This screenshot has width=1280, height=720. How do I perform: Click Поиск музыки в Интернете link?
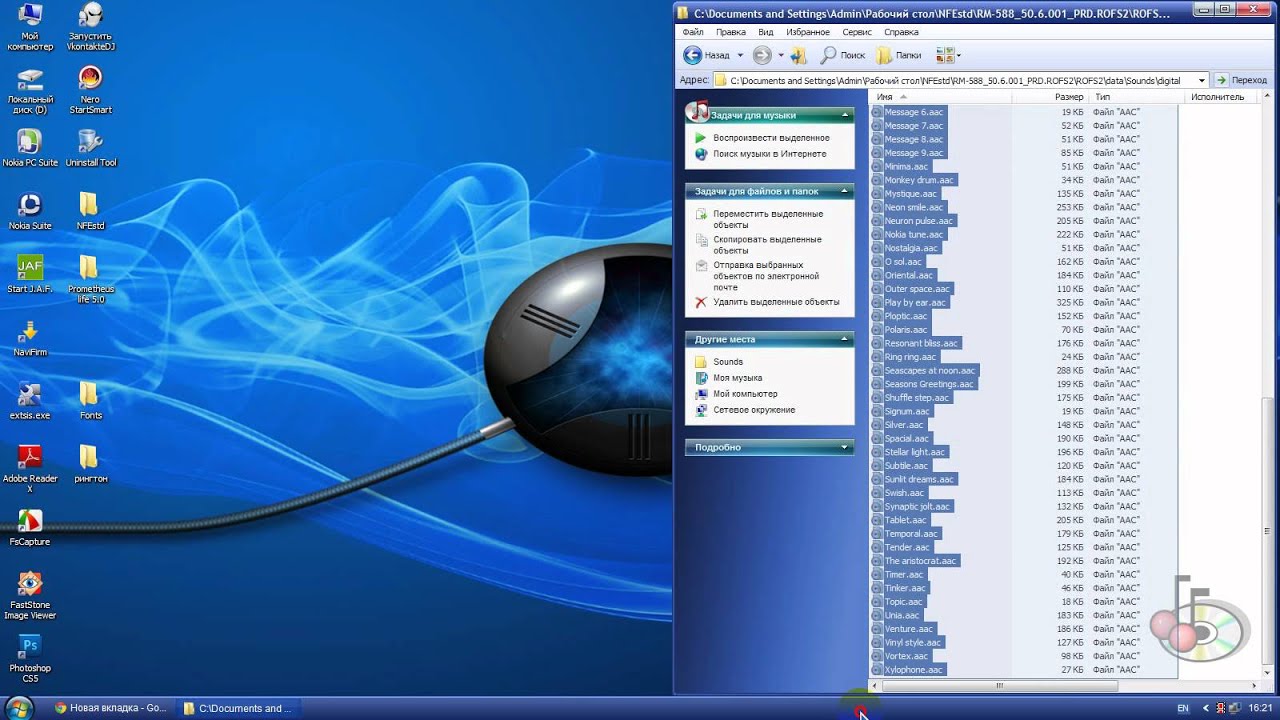(x=769, y=154)
